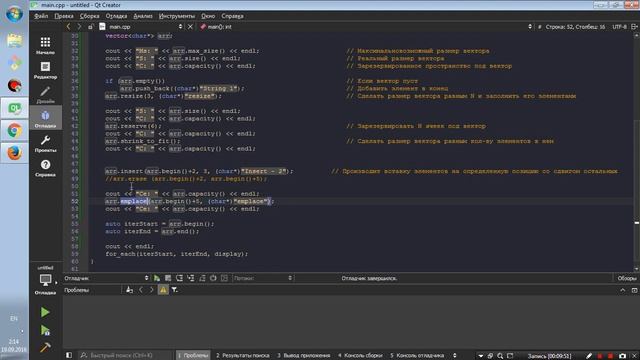The image size is (640, 360).
Task: Go to next issue arrow
Action: click(x=151, y=290)
